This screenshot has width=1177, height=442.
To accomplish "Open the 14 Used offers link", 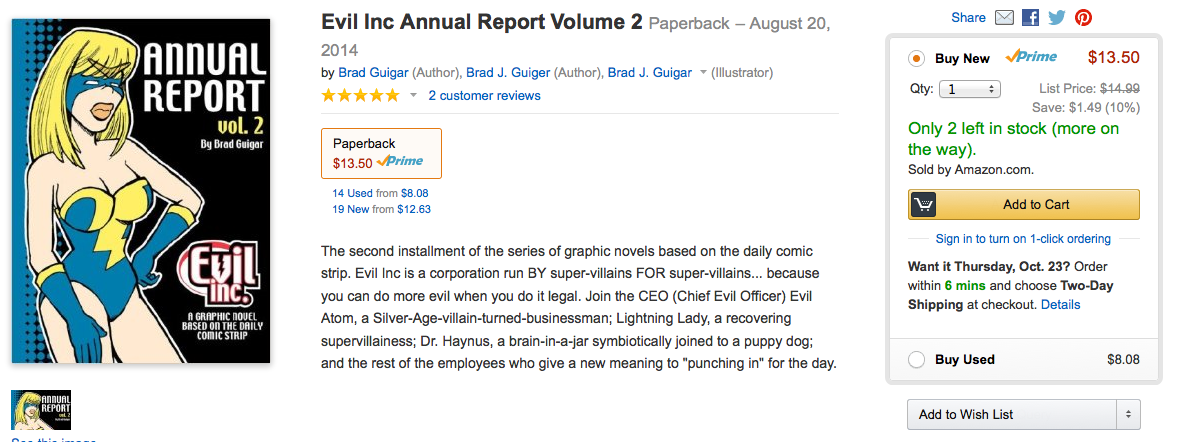I will click(x=352, y=193).
